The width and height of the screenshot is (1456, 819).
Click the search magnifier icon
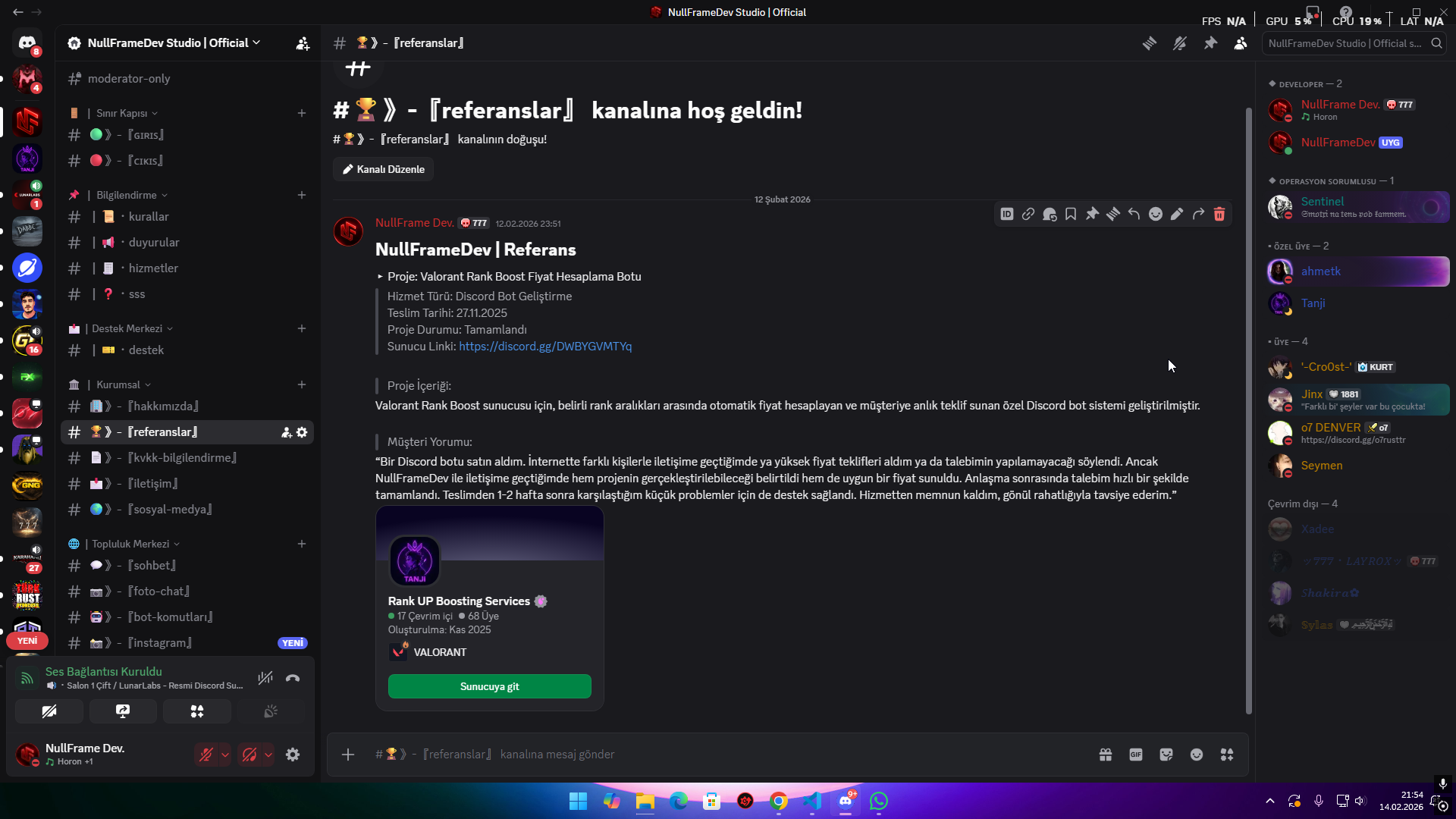pyautogui.click(x=1436, y=43)
